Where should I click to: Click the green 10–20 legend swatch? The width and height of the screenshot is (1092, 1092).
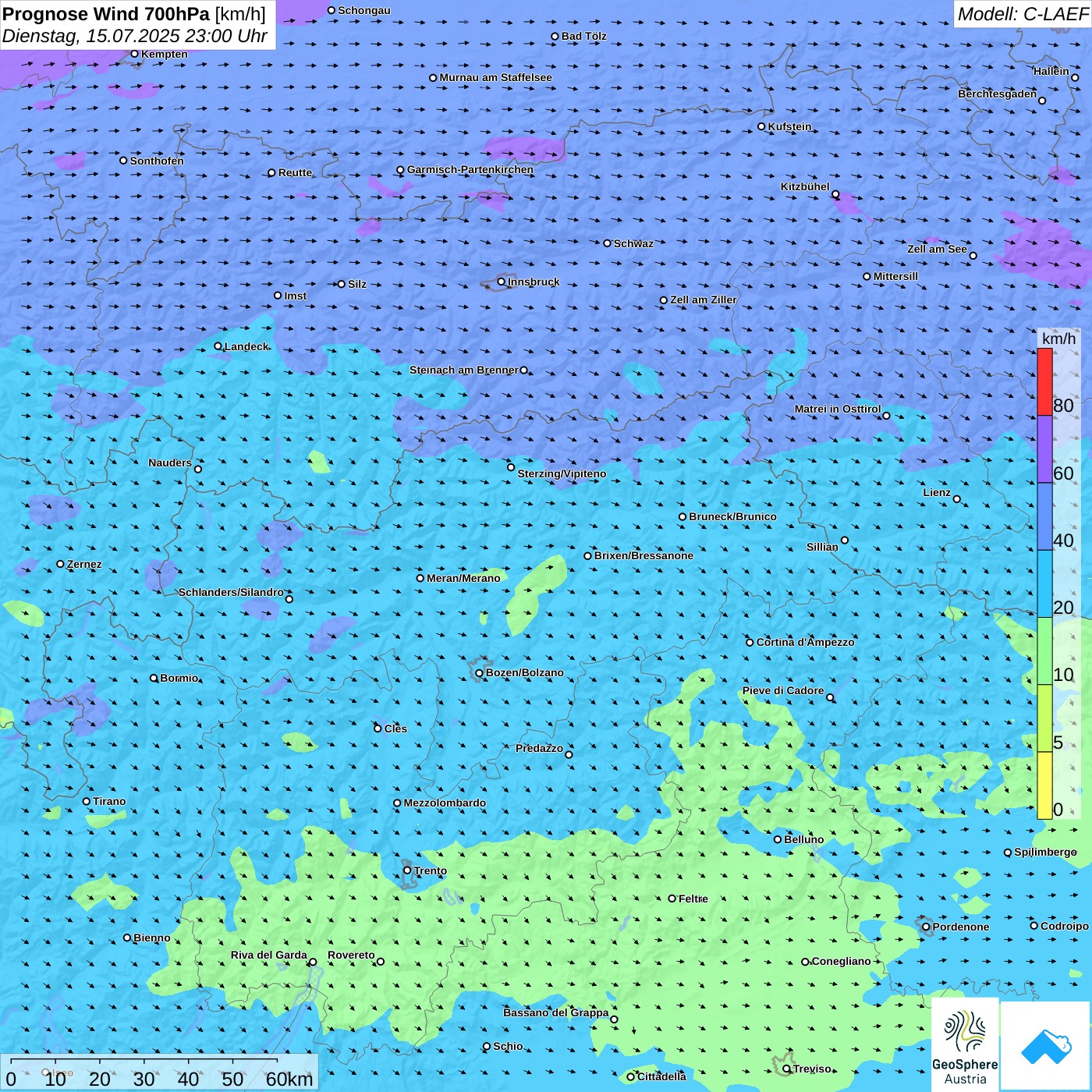click(x=1044, y=651)
